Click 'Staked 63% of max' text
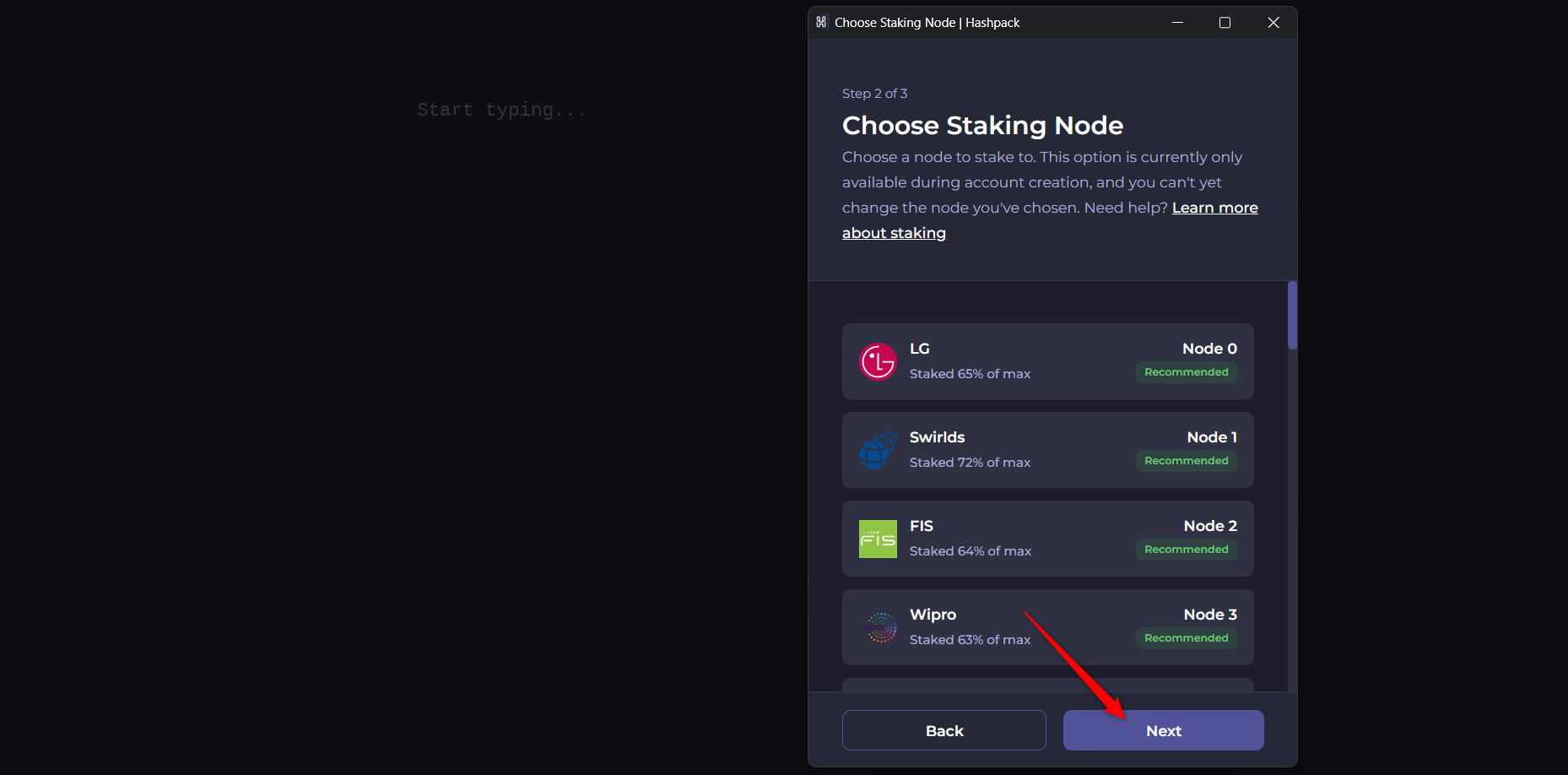Image resolution: width=1568 pixels, height=775 pixels. pos(970,640)
